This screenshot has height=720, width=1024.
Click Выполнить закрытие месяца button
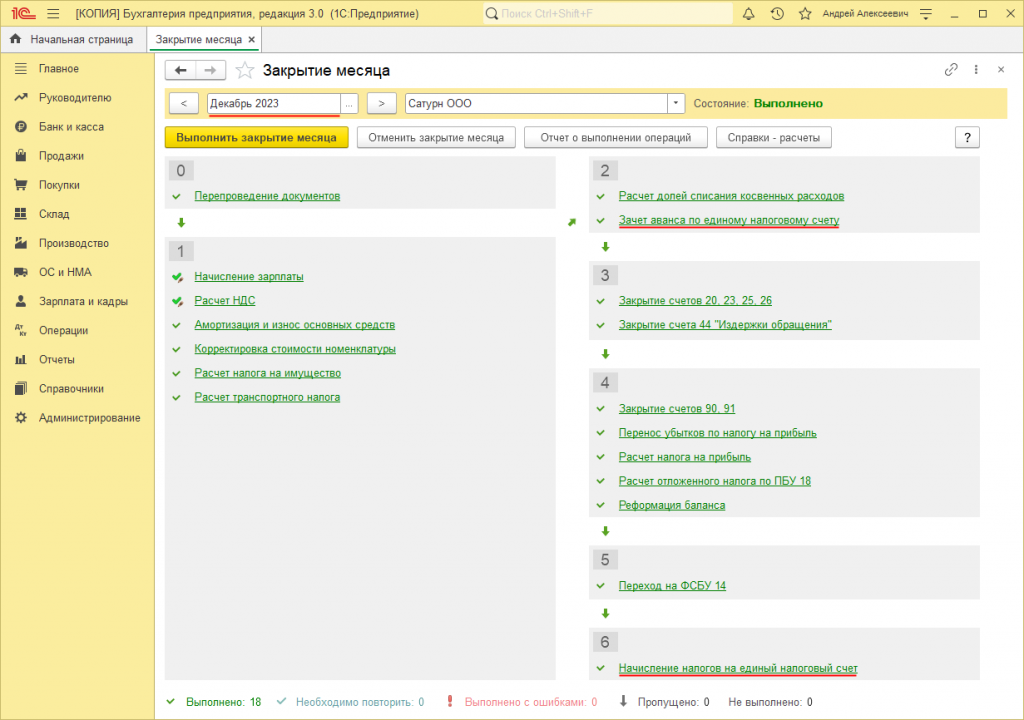257,138
